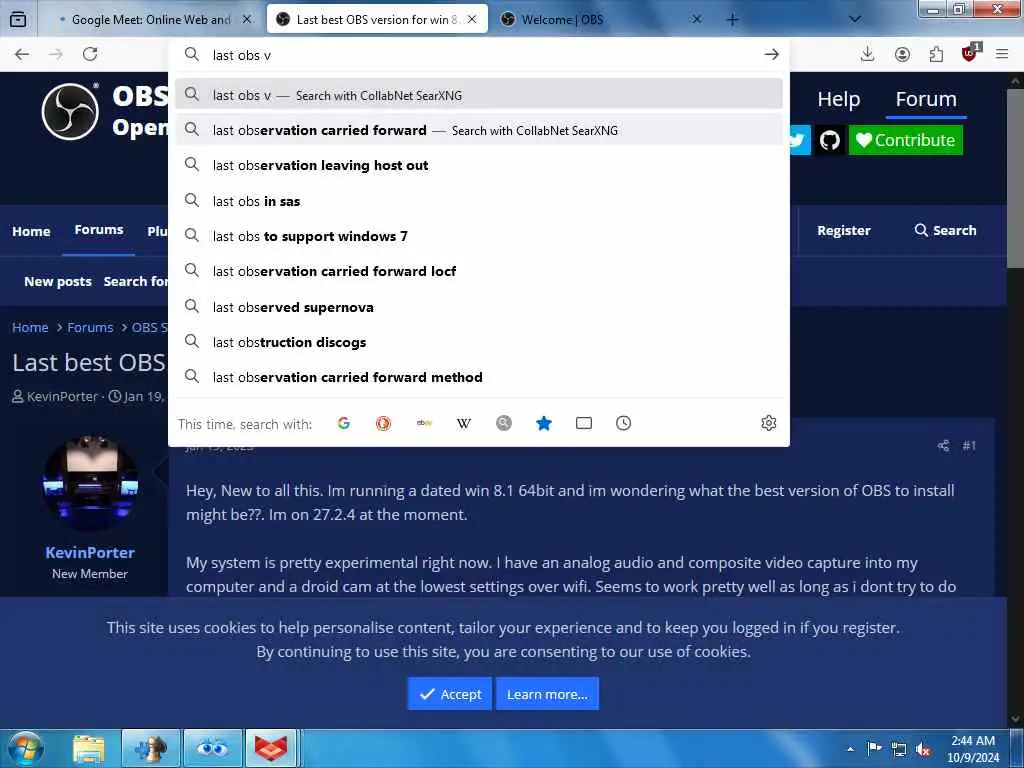Screen dimensions: 1024x768
Task: Click KevinPorter's avatar image
Action: (90, 483)
